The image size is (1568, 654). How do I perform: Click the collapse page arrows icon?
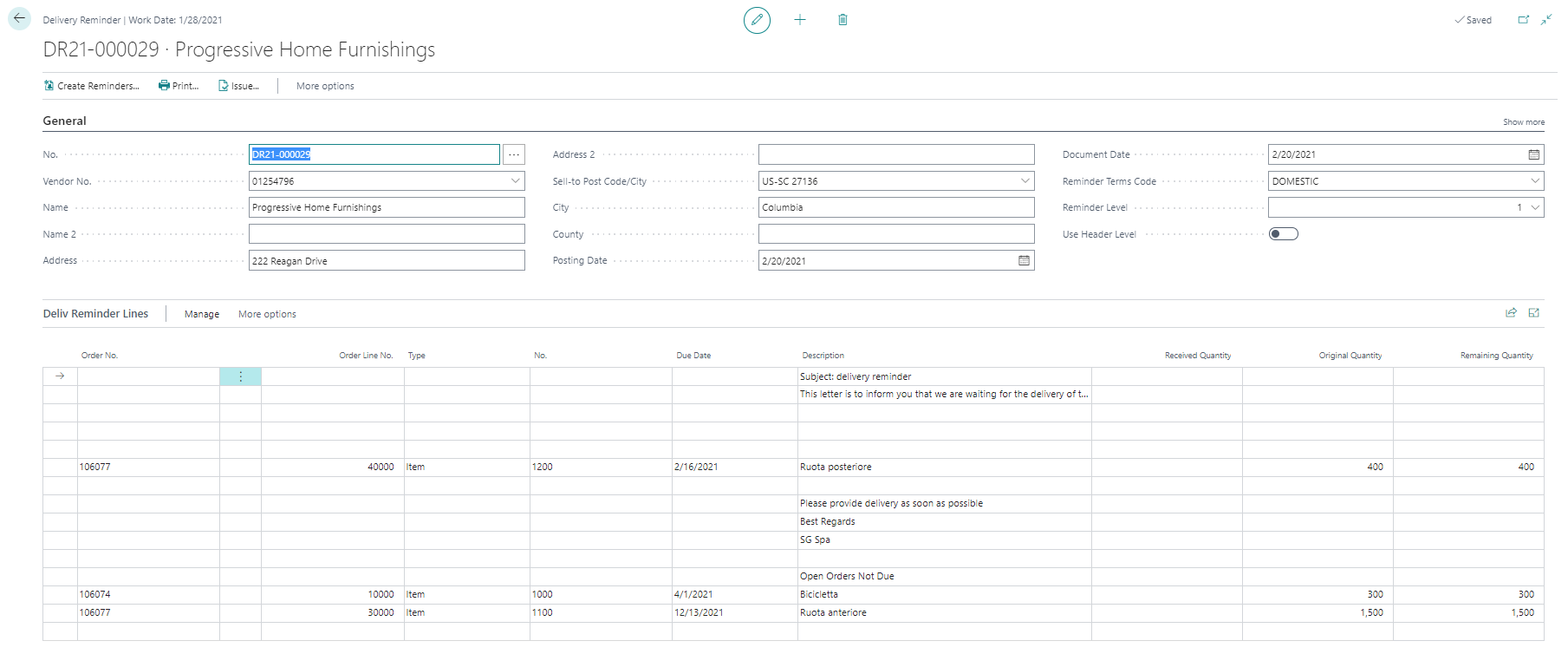1546,20
